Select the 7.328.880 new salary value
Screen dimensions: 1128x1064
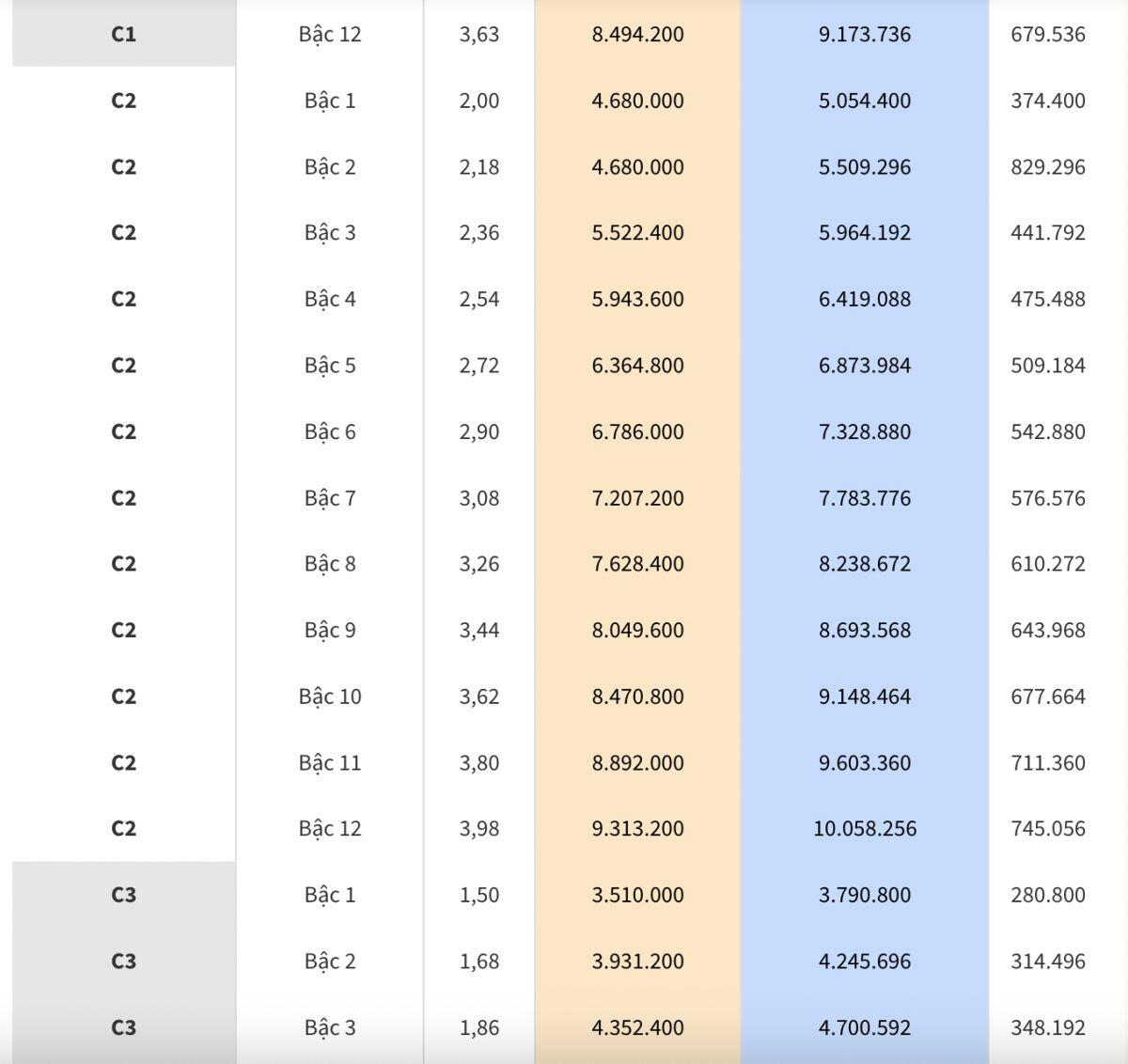pyautogui.click(x=865, y=431)
